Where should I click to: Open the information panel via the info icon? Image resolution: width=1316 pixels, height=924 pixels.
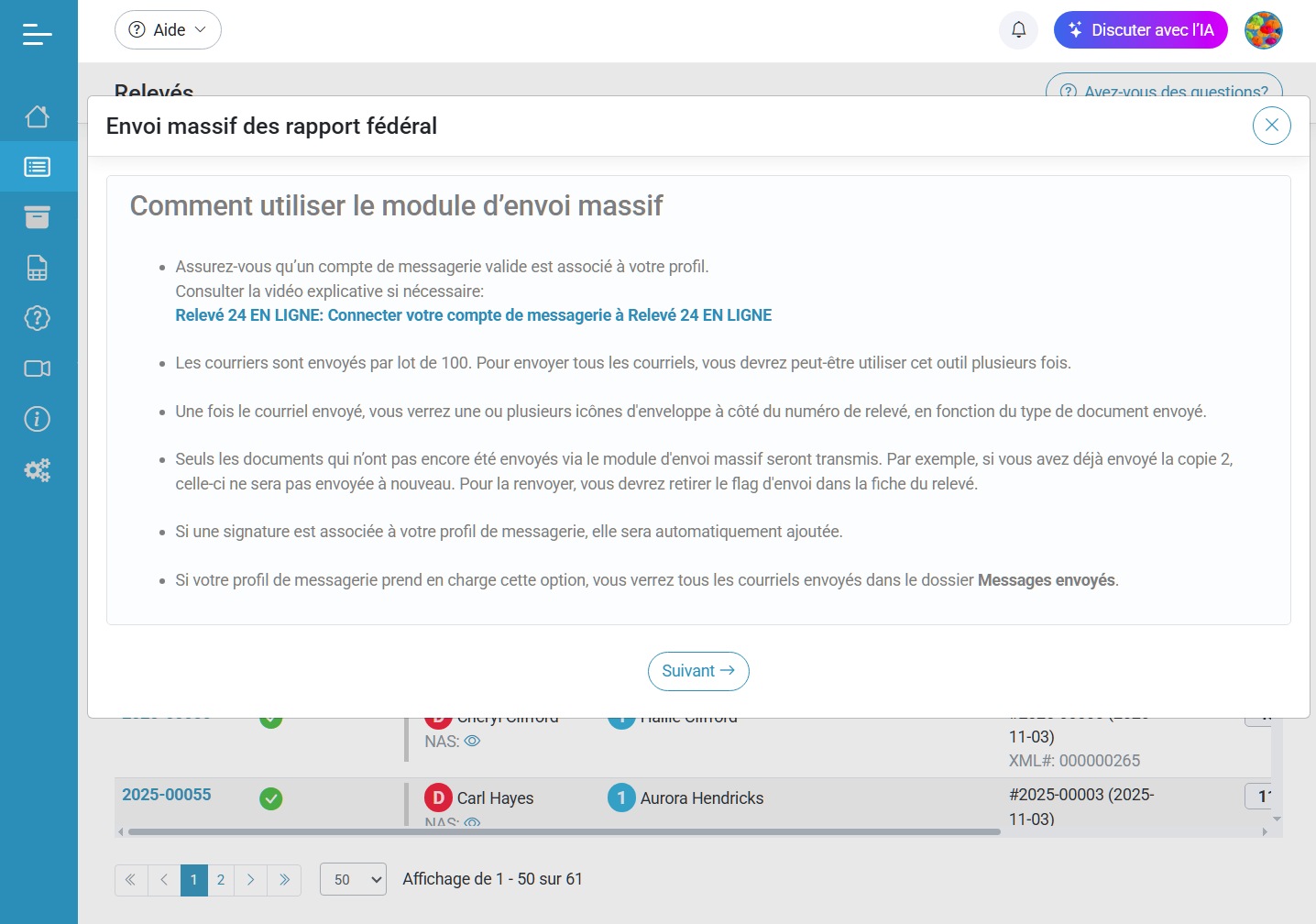click(x=37, y=419)
